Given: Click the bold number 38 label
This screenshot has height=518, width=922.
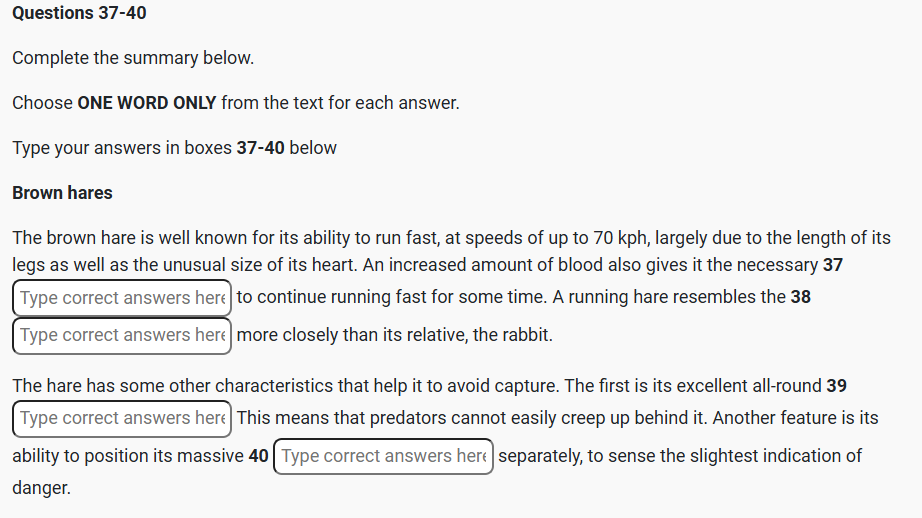Looking at the screenshot, I should tap(800, 297).
